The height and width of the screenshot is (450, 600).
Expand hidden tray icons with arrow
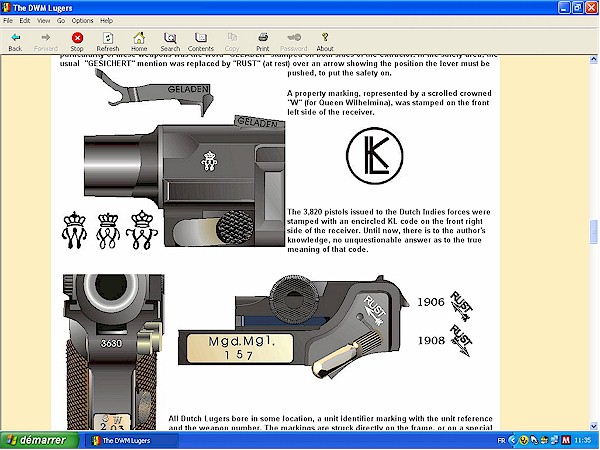coord(513,441)
